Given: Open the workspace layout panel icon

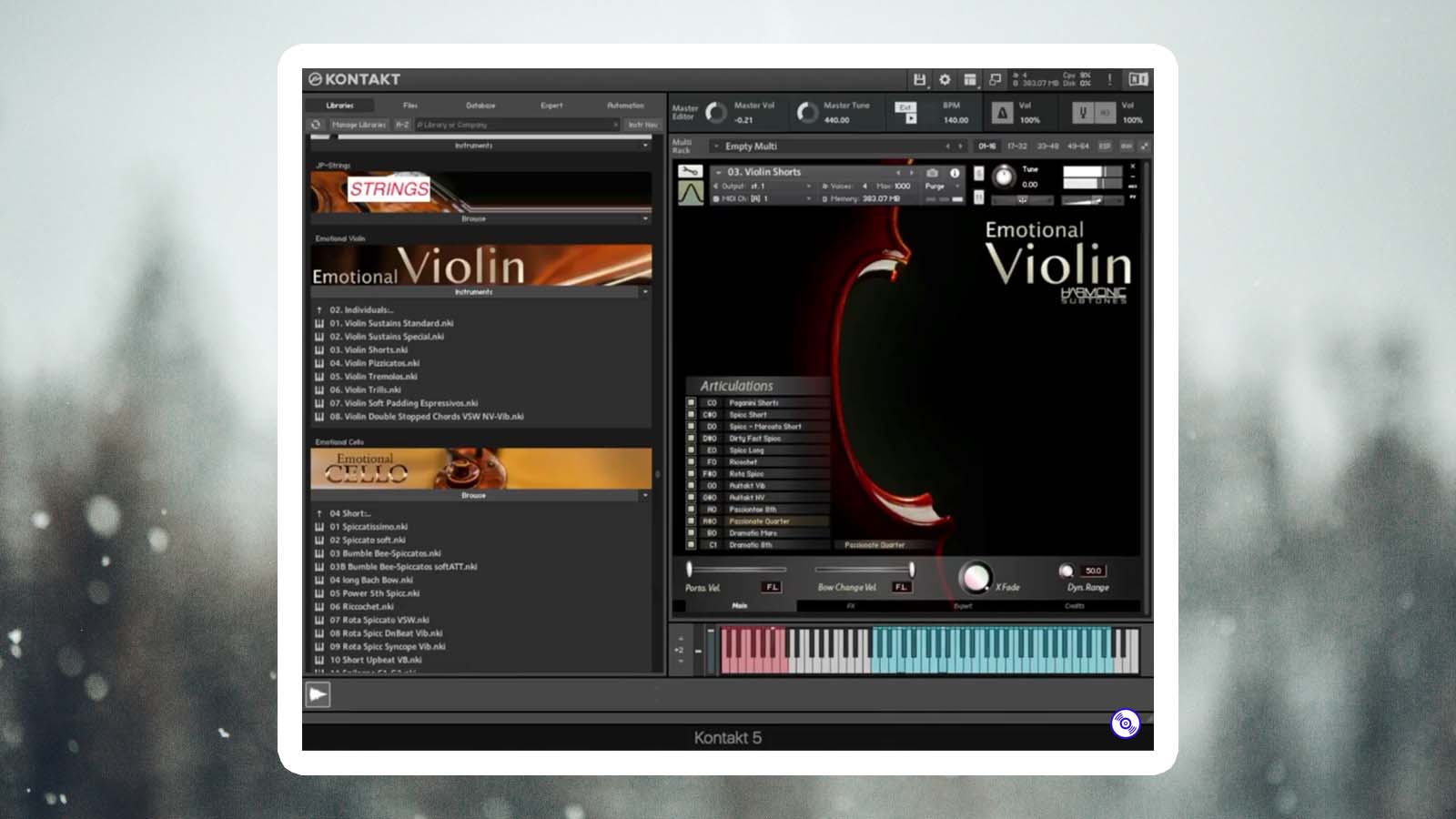Looking at the screenshot, I should pos(970,79).
